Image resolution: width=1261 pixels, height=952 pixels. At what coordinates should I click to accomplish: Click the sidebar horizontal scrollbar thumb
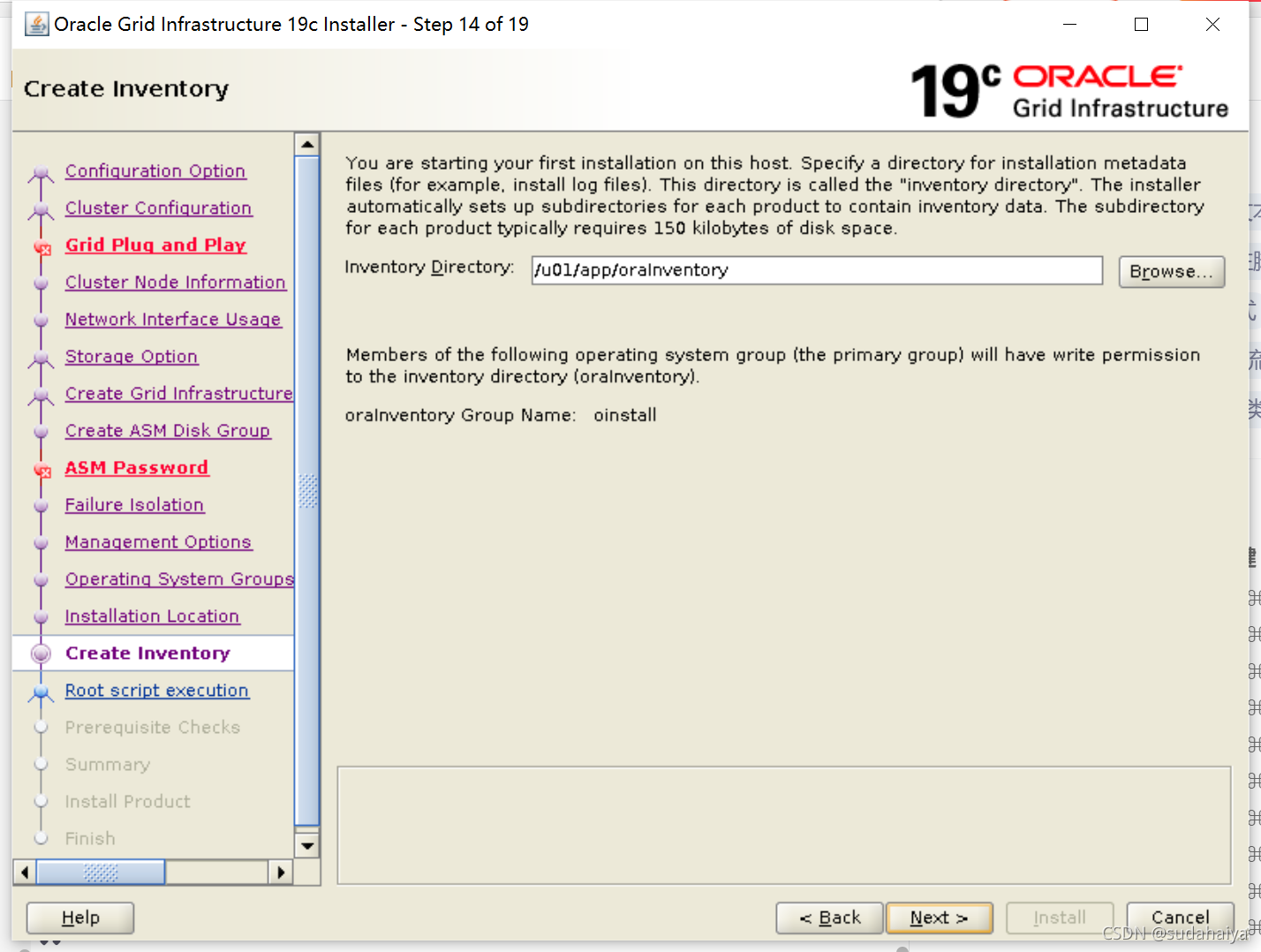click(x=101, y=873)
